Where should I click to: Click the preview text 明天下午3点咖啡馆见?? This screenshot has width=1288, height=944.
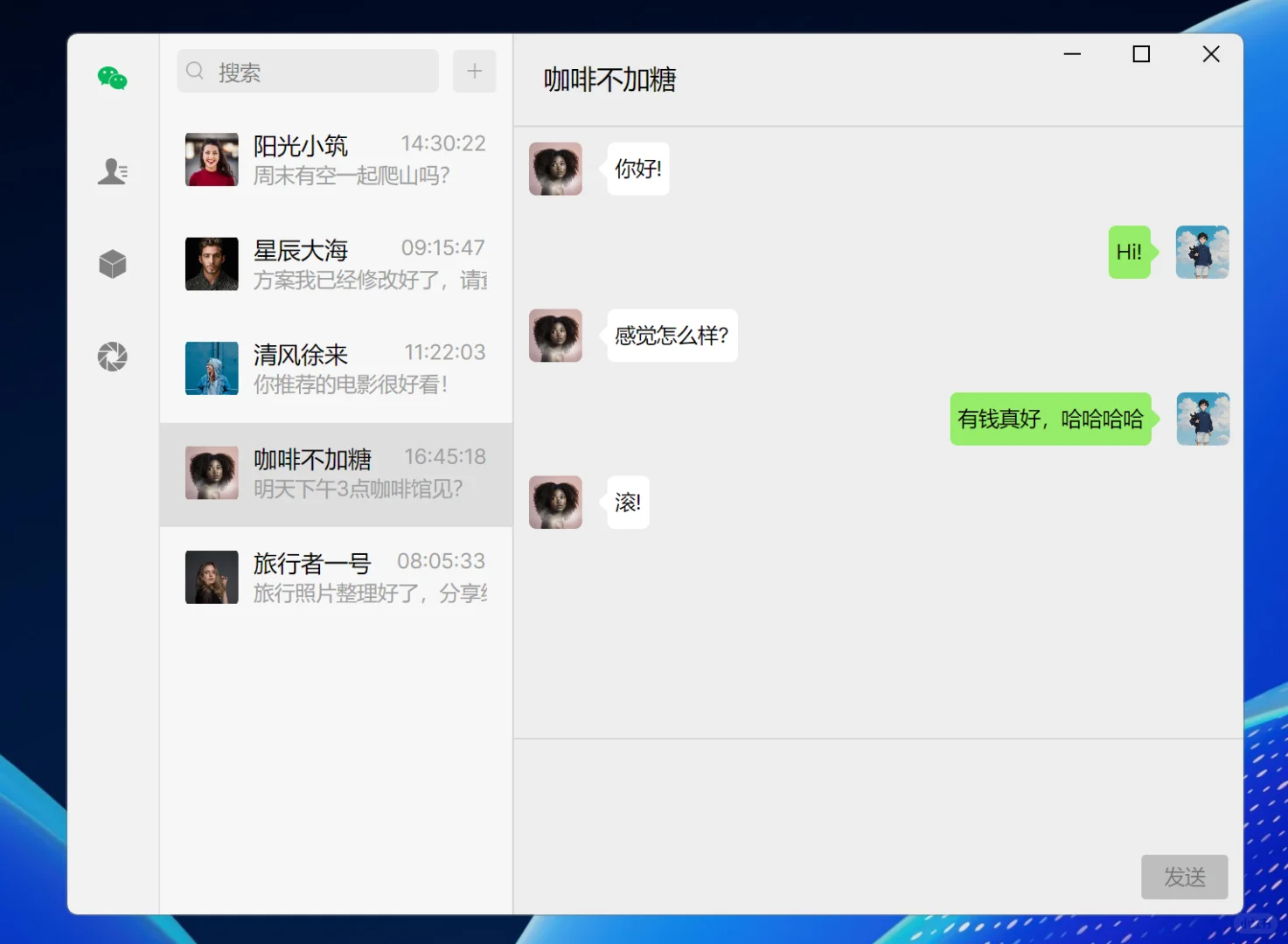click(359, 489)
